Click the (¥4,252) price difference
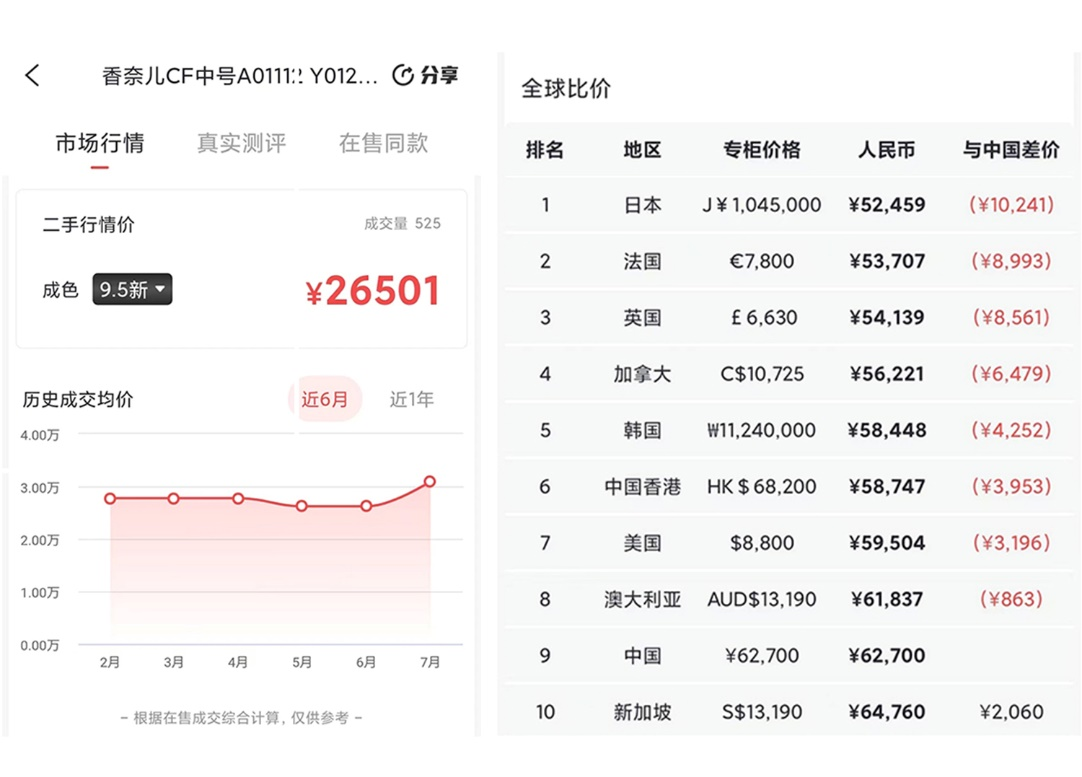1082x777 pixels. click(x=1012, y=431)
